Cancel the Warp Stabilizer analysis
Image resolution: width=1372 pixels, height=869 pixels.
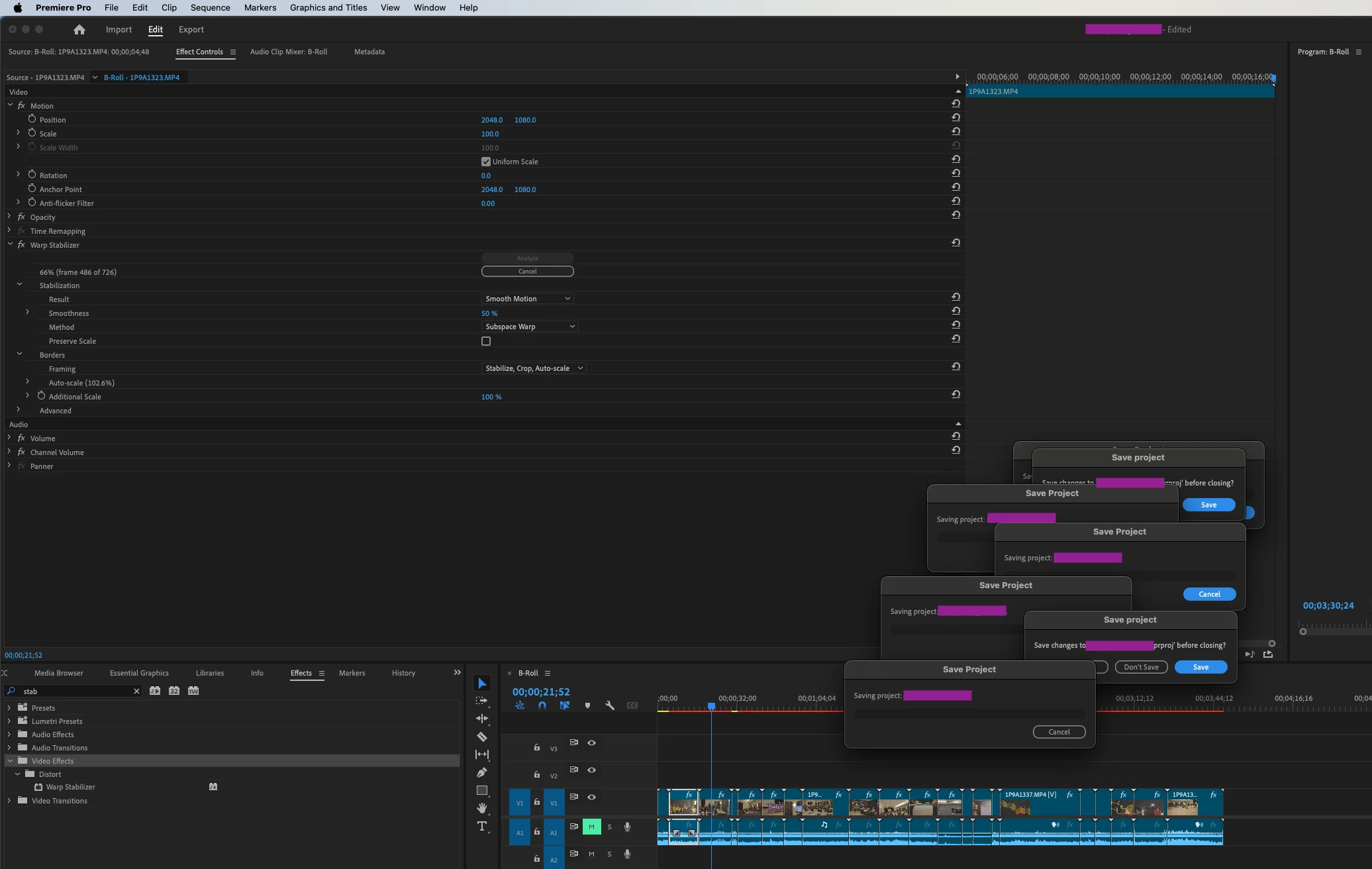(x=527, y=272)
